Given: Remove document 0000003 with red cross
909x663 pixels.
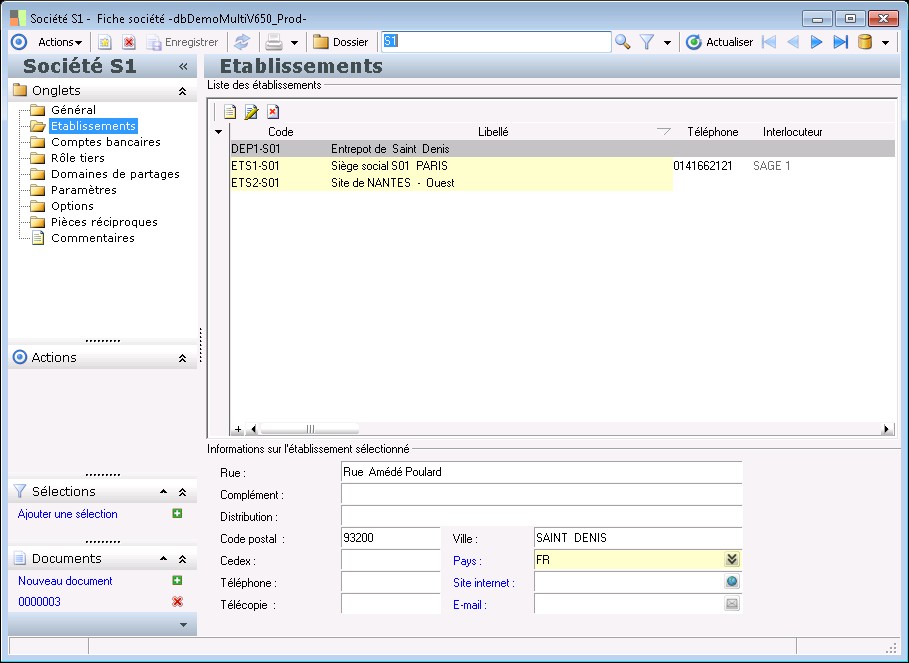Looking at the screenshot, I should 177,601.
